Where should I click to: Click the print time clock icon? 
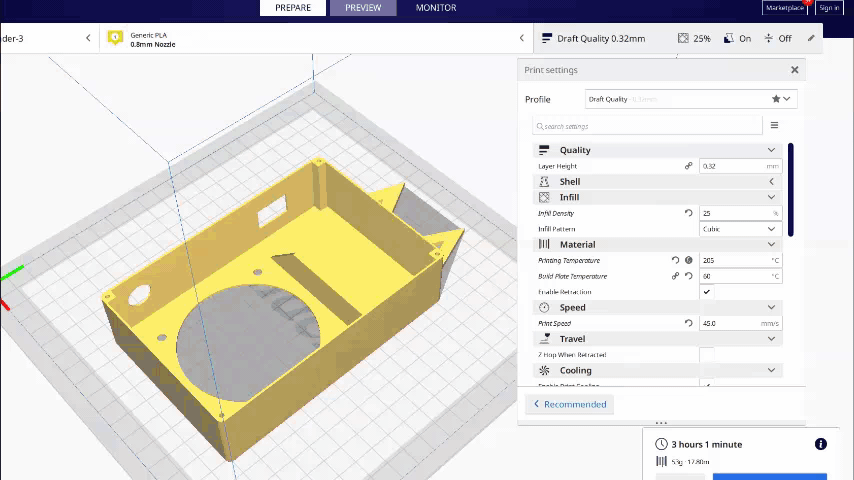pyautogui.click(x=661, y=444)
